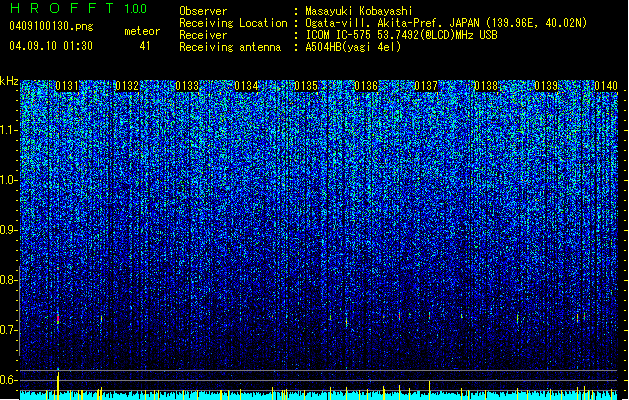
Task: Click the Receiving antenna field label
Action: 230,47
